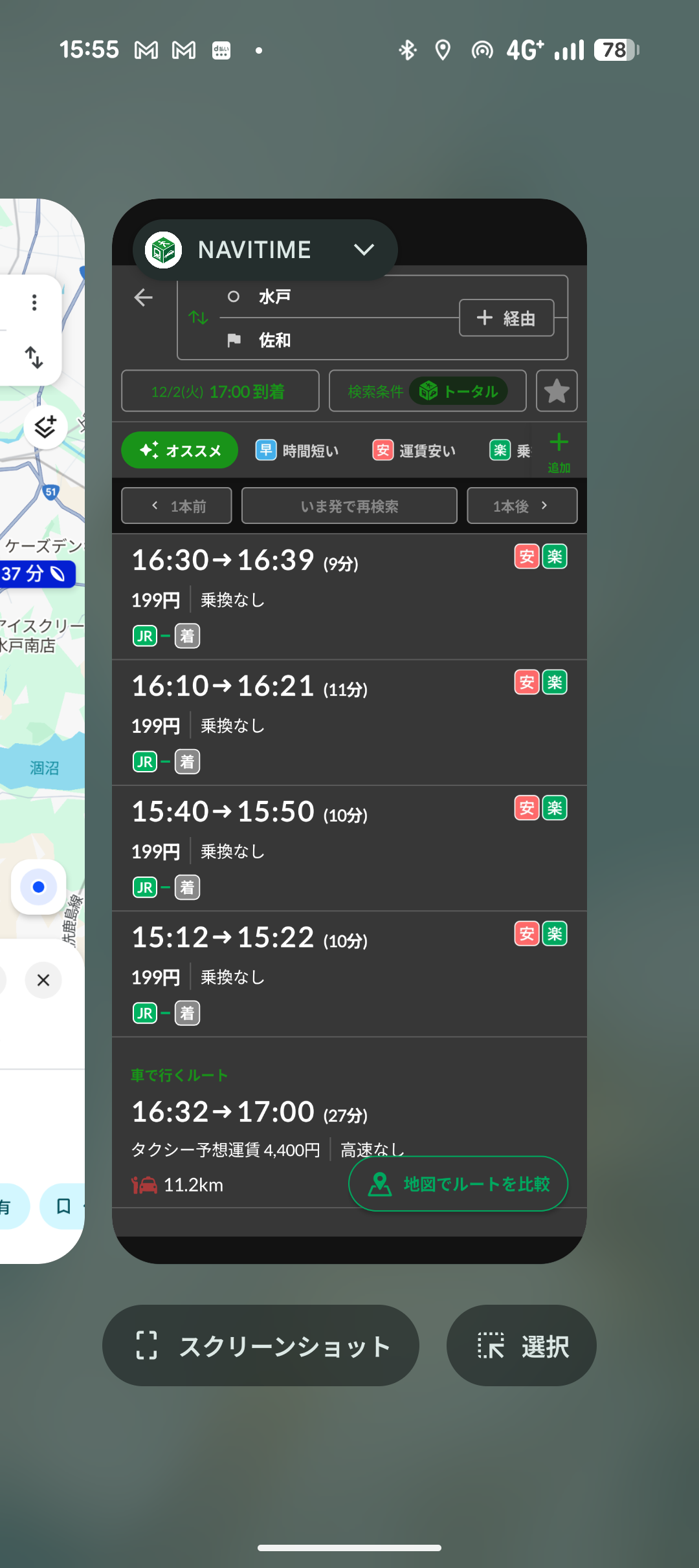Switch to 時間短い tab
Viewport: 699px width, 1568px height.
pos(298,450)
